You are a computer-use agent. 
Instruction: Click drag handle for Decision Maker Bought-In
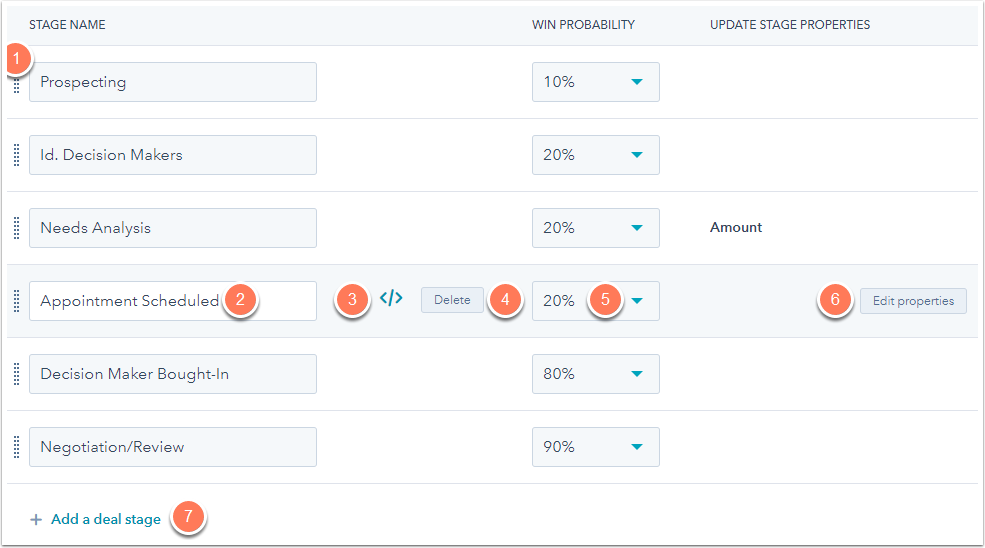16,374
